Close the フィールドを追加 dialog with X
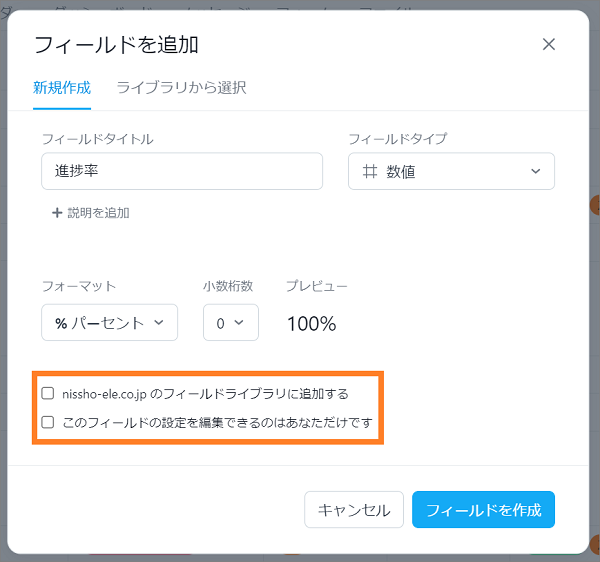600x562 pixels. point(549,44)
